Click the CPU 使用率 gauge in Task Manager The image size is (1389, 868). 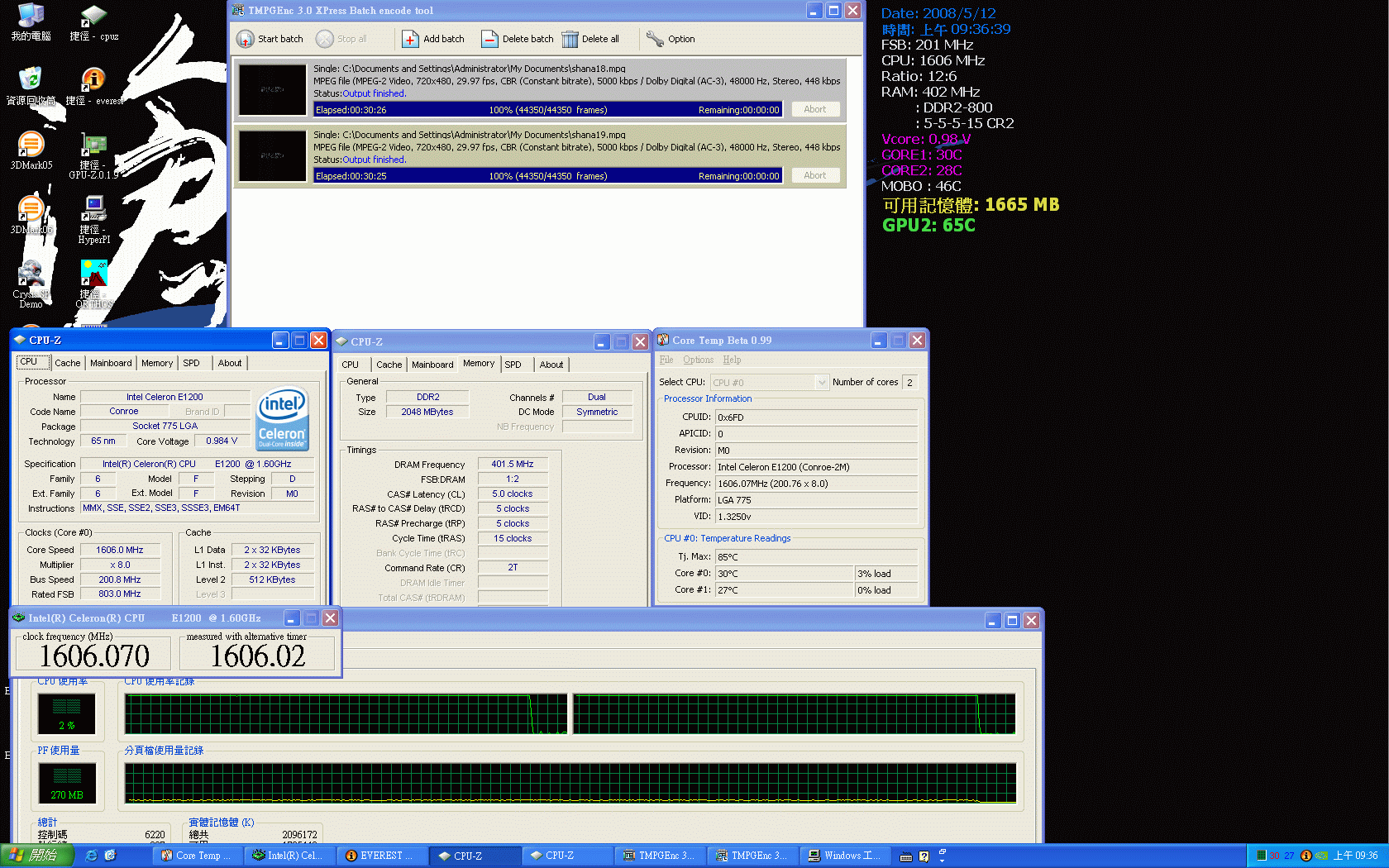tap(67, 713)
